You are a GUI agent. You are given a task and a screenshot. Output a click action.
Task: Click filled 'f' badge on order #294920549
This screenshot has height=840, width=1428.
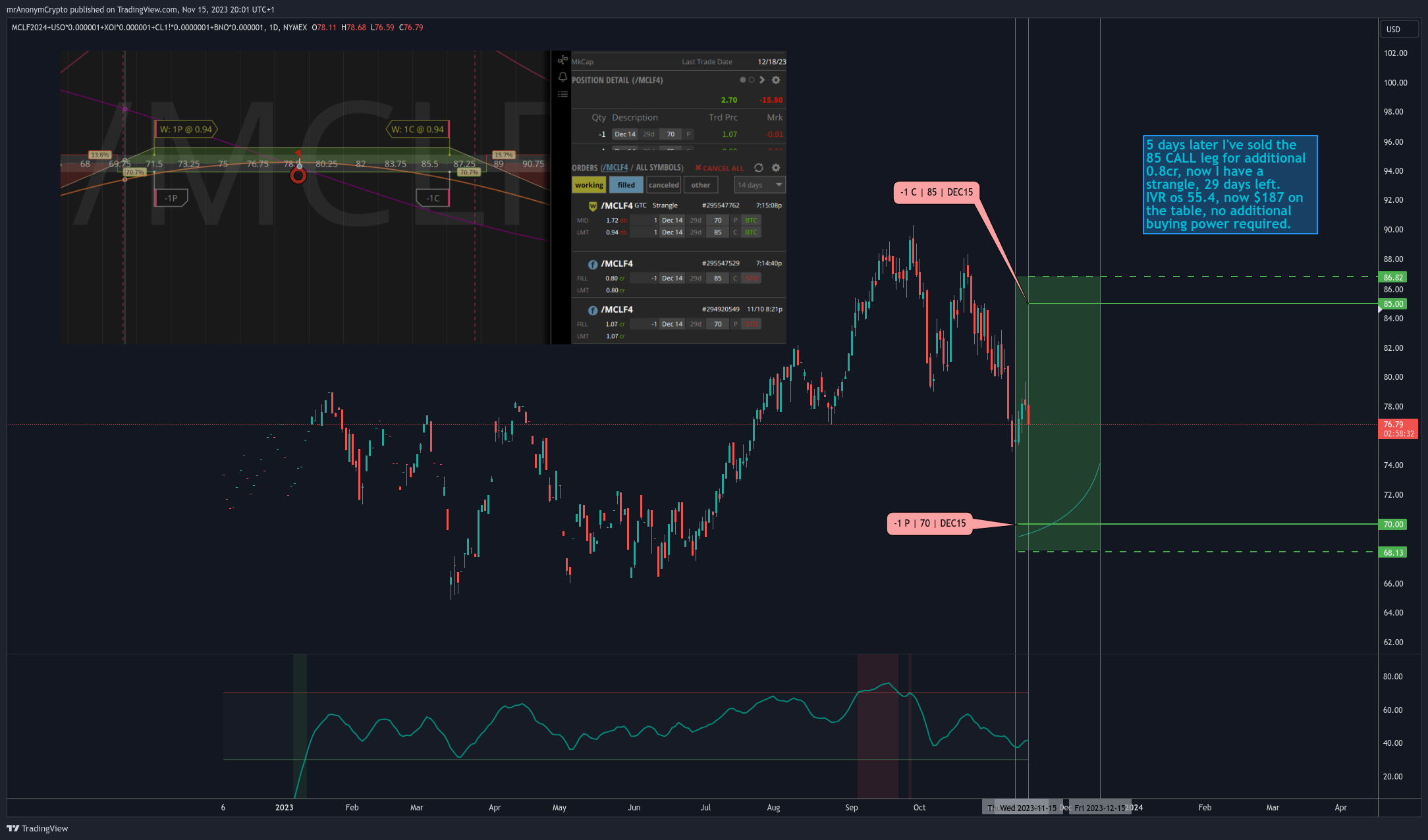point(593,310)
